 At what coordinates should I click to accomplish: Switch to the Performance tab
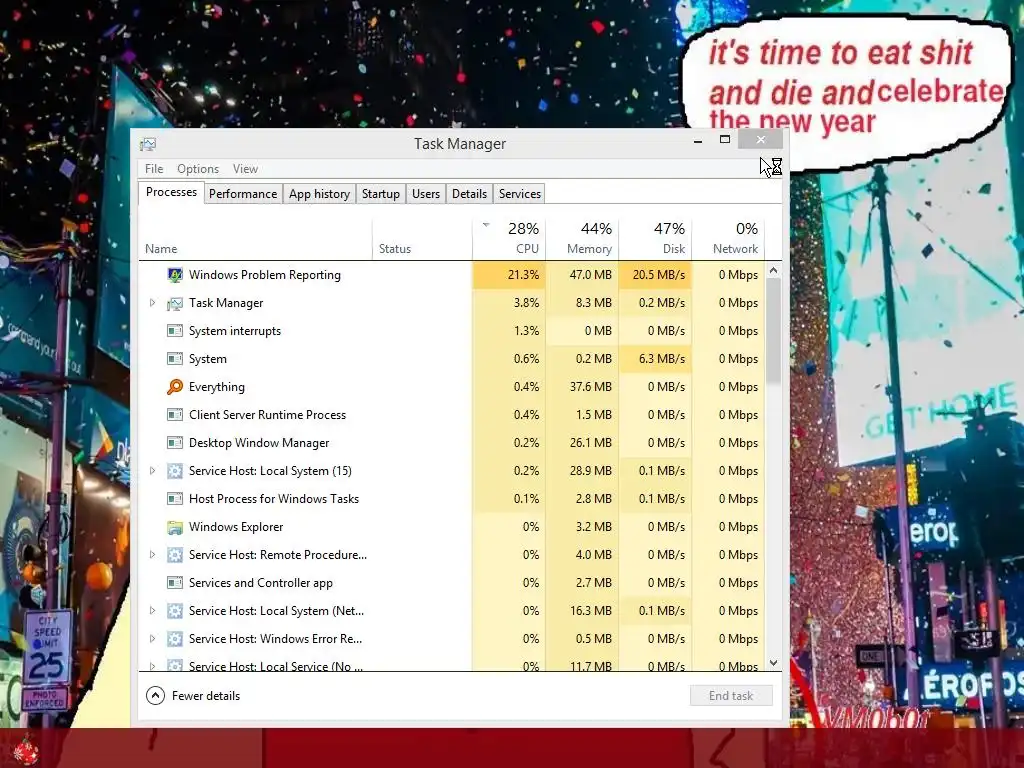point(243,194)
